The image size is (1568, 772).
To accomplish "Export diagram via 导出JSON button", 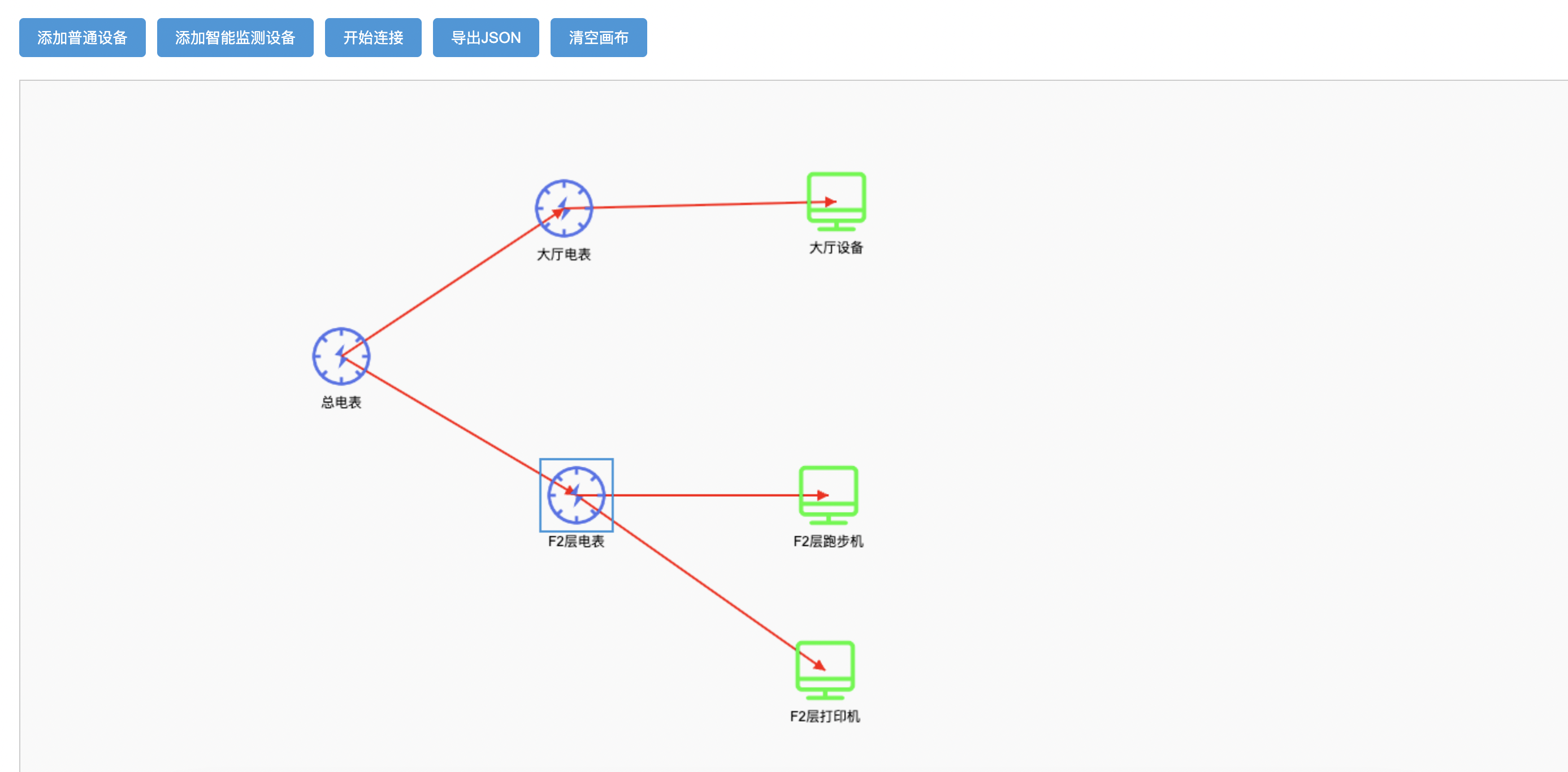I will pos(485,38).
